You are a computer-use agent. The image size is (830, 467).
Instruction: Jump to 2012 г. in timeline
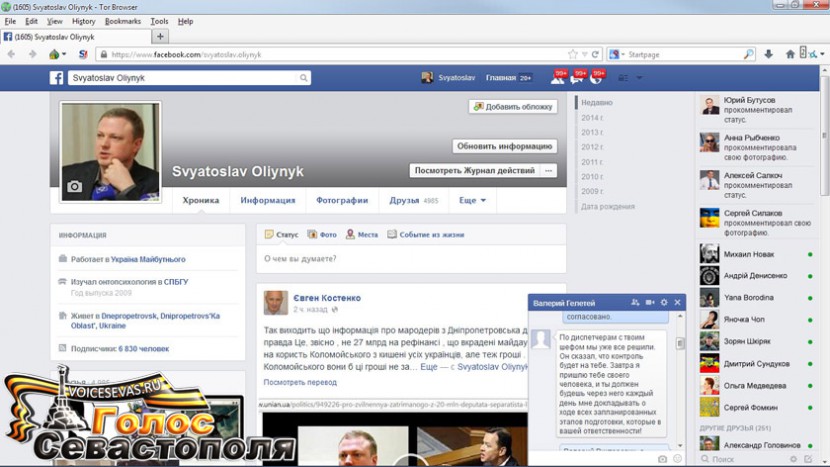tap(591, 147)
